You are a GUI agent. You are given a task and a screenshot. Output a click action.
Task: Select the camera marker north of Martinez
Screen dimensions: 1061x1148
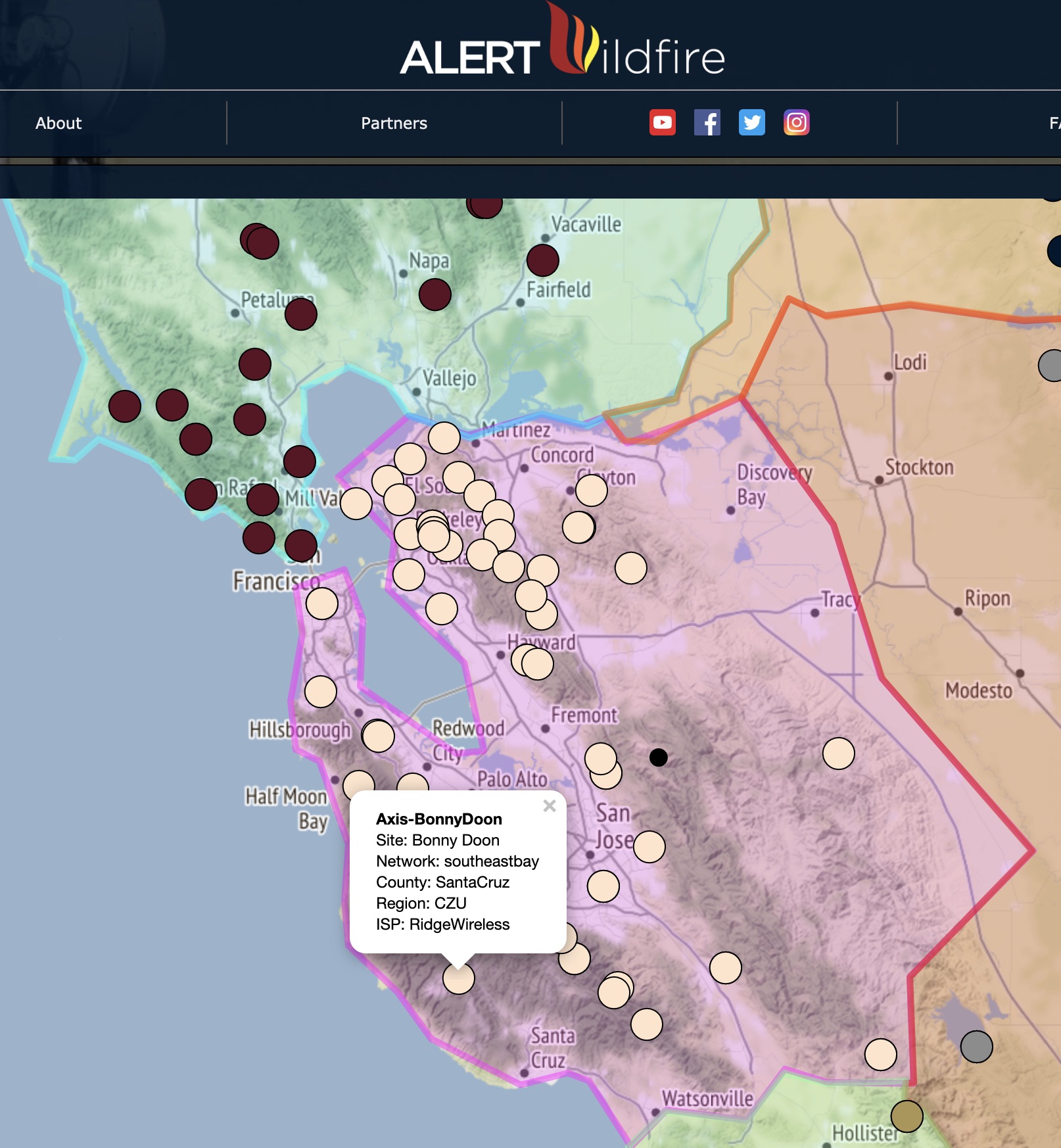coord(444,438)
